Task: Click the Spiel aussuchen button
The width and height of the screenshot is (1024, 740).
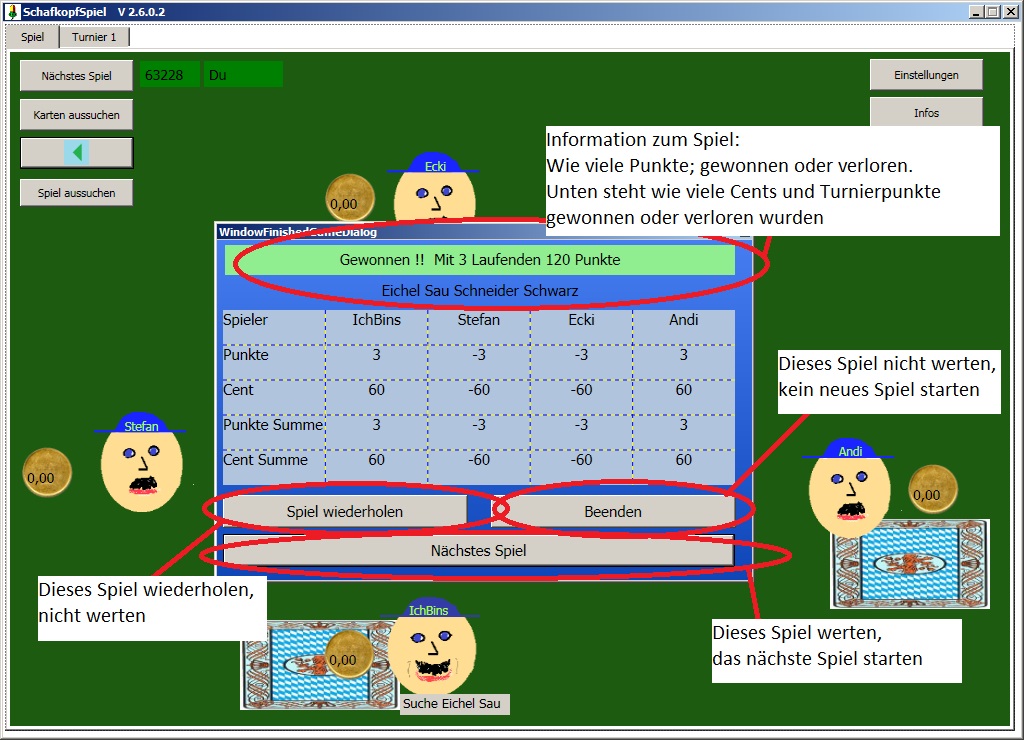Action: 76,193
